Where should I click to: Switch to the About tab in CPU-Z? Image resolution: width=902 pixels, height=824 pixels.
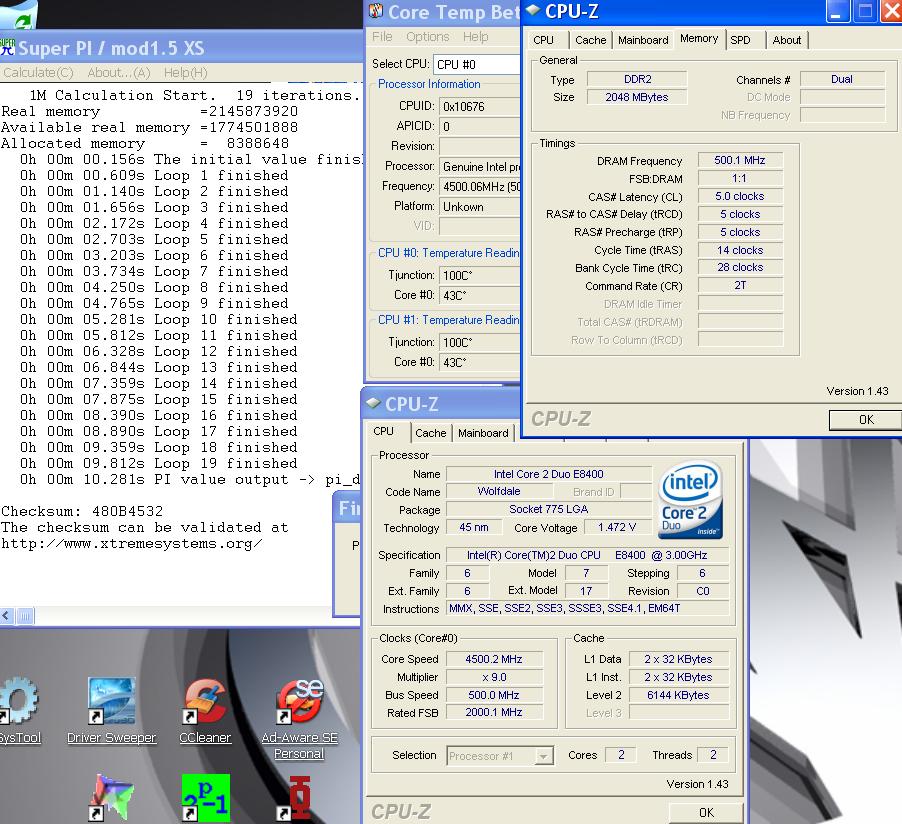pyautogui.click(x=786, y=40)
